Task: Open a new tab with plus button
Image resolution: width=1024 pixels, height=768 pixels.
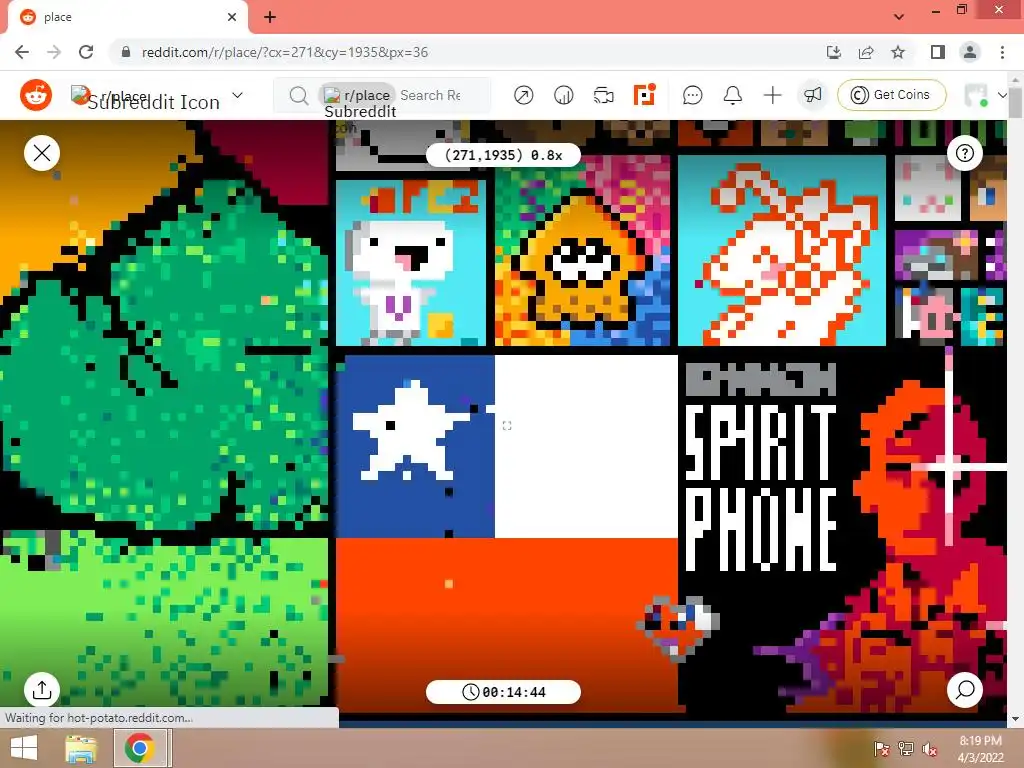Action: click(270, 17)
